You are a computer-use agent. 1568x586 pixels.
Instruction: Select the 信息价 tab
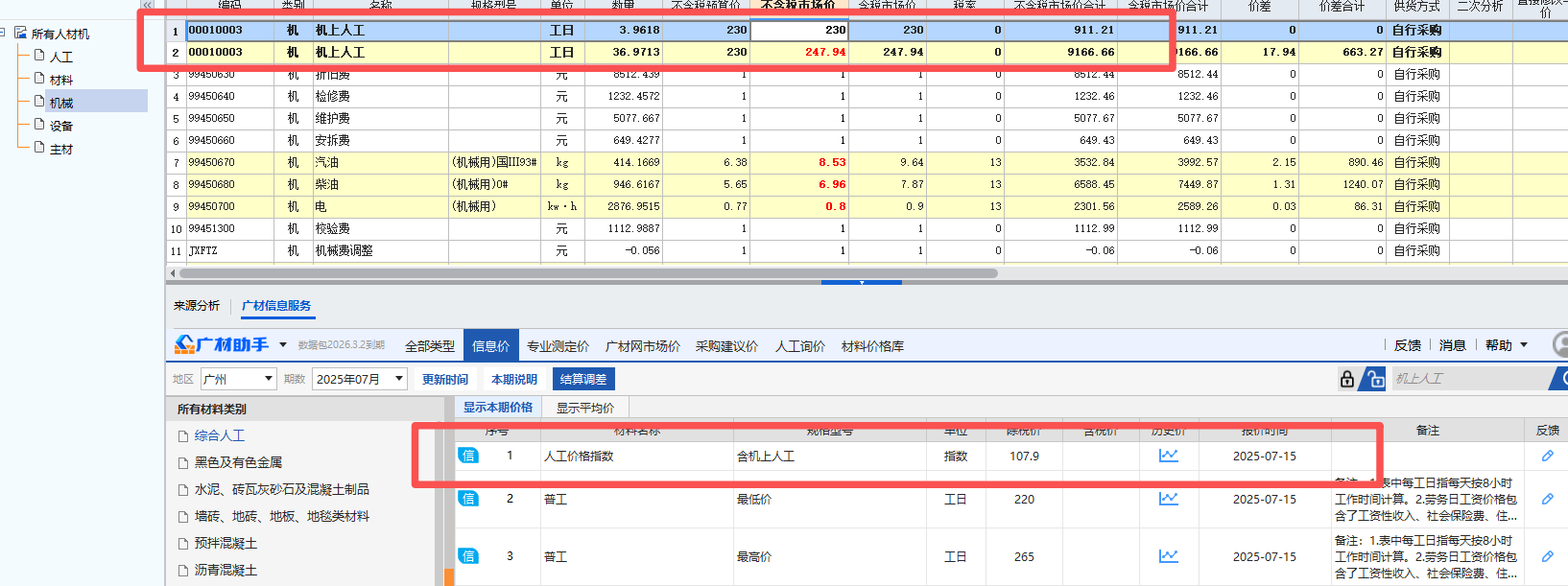[x=491, y=346]
